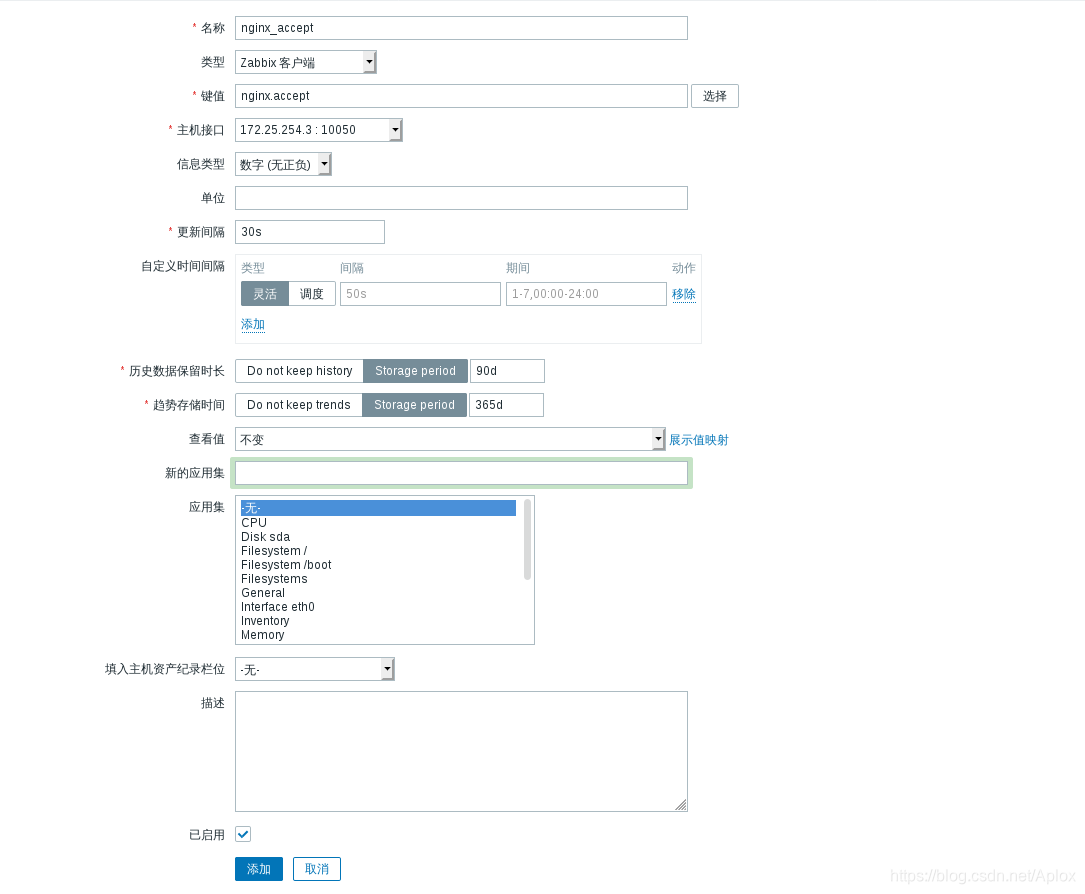The image size is (1085, 894).
Task: Select CPU in the 应用集 list
Action: pos(378,522)
